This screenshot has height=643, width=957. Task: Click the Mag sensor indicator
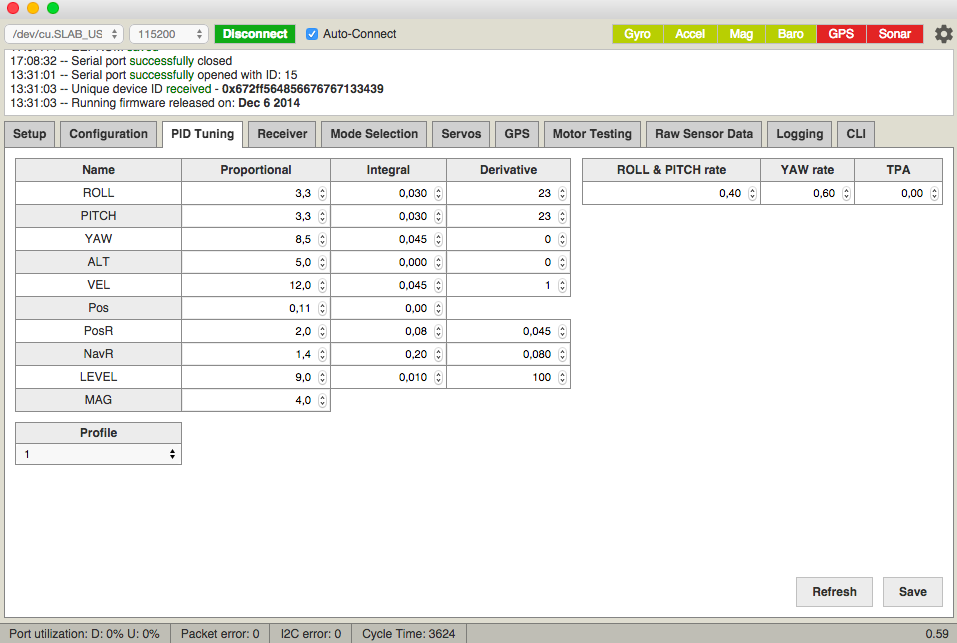click(x=741, y=34)
